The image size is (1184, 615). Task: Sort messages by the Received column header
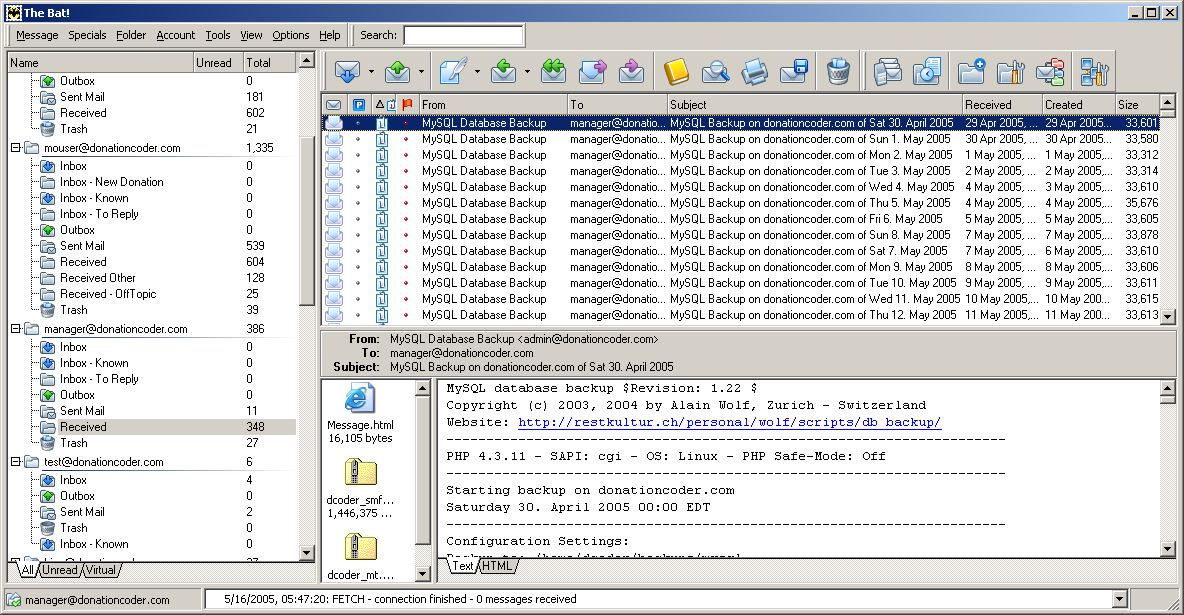tap(1001, 105)
